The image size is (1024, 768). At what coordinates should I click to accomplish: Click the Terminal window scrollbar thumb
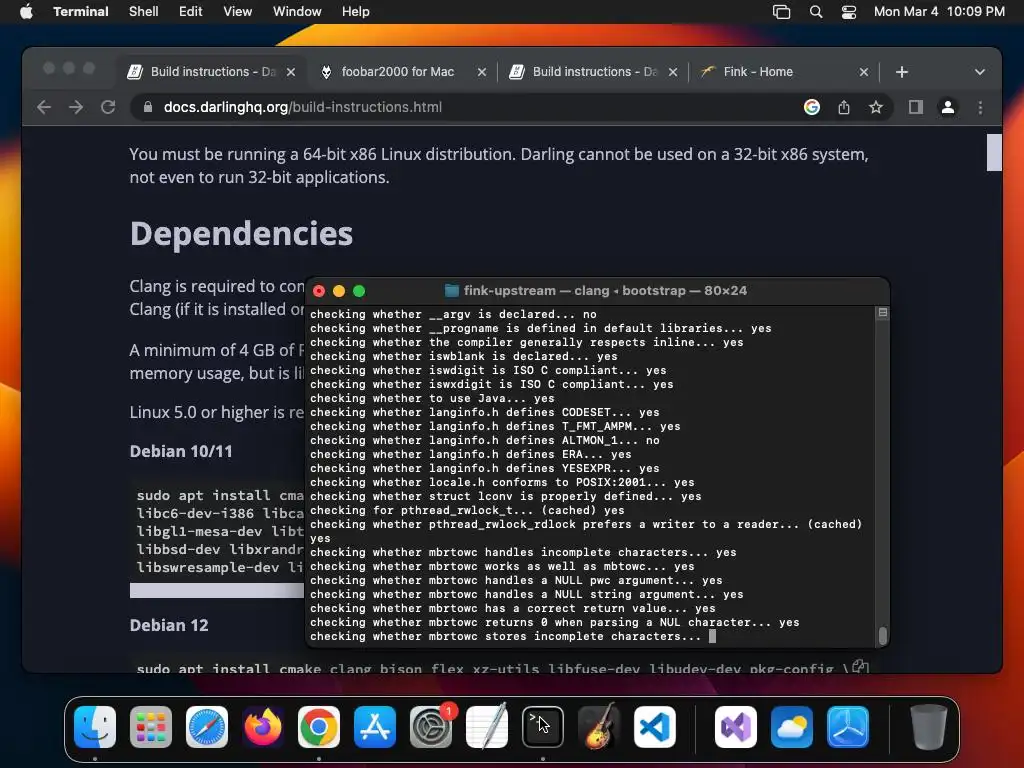click(883, 635)
